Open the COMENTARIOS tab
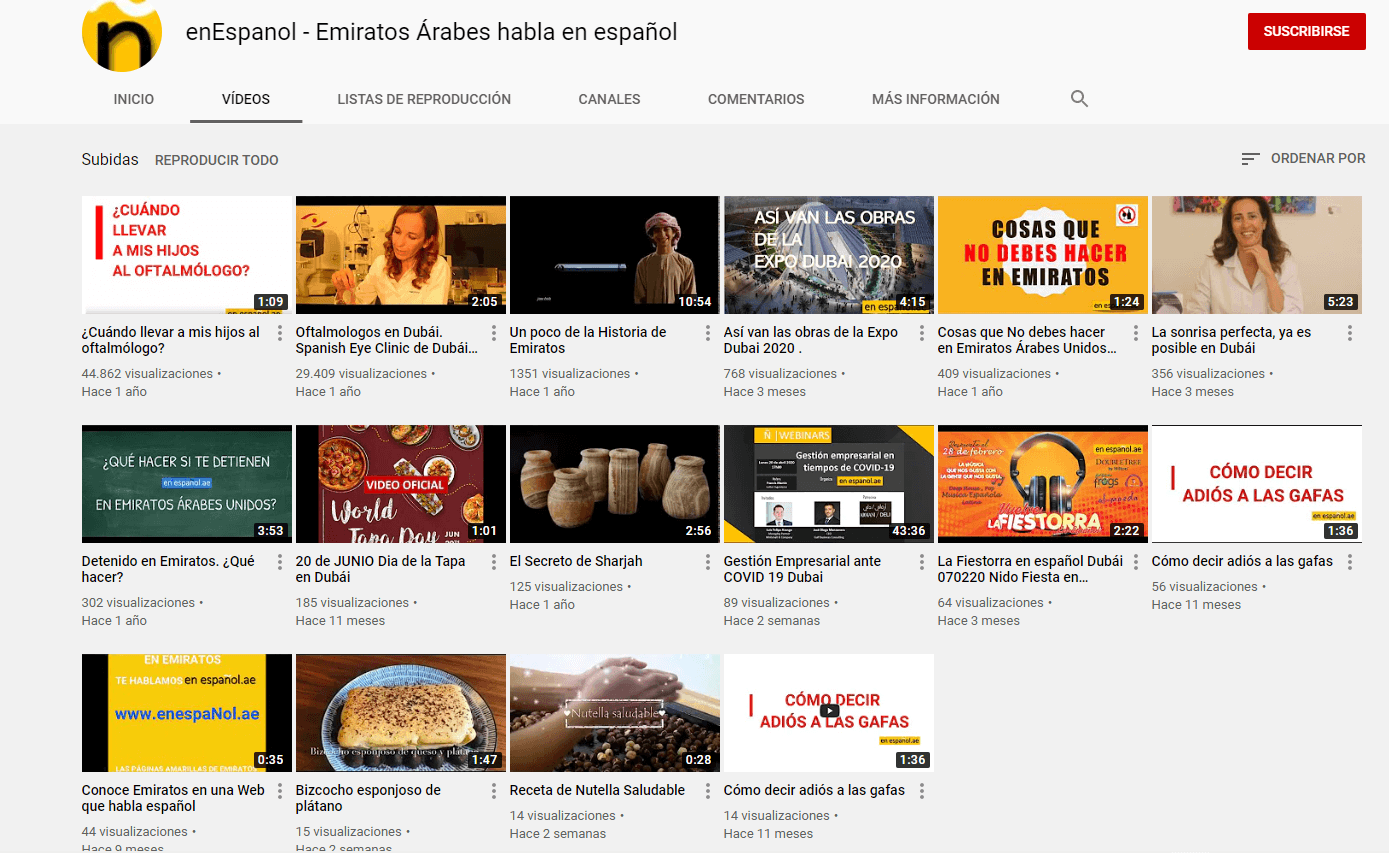This screenshot has height=853, width=1389. click(756, 99)
